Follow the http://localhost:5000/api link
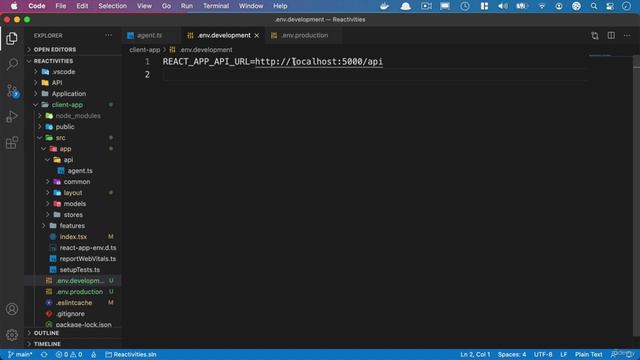The width and height of the screenshot is (640, 360). click(319, 62)
